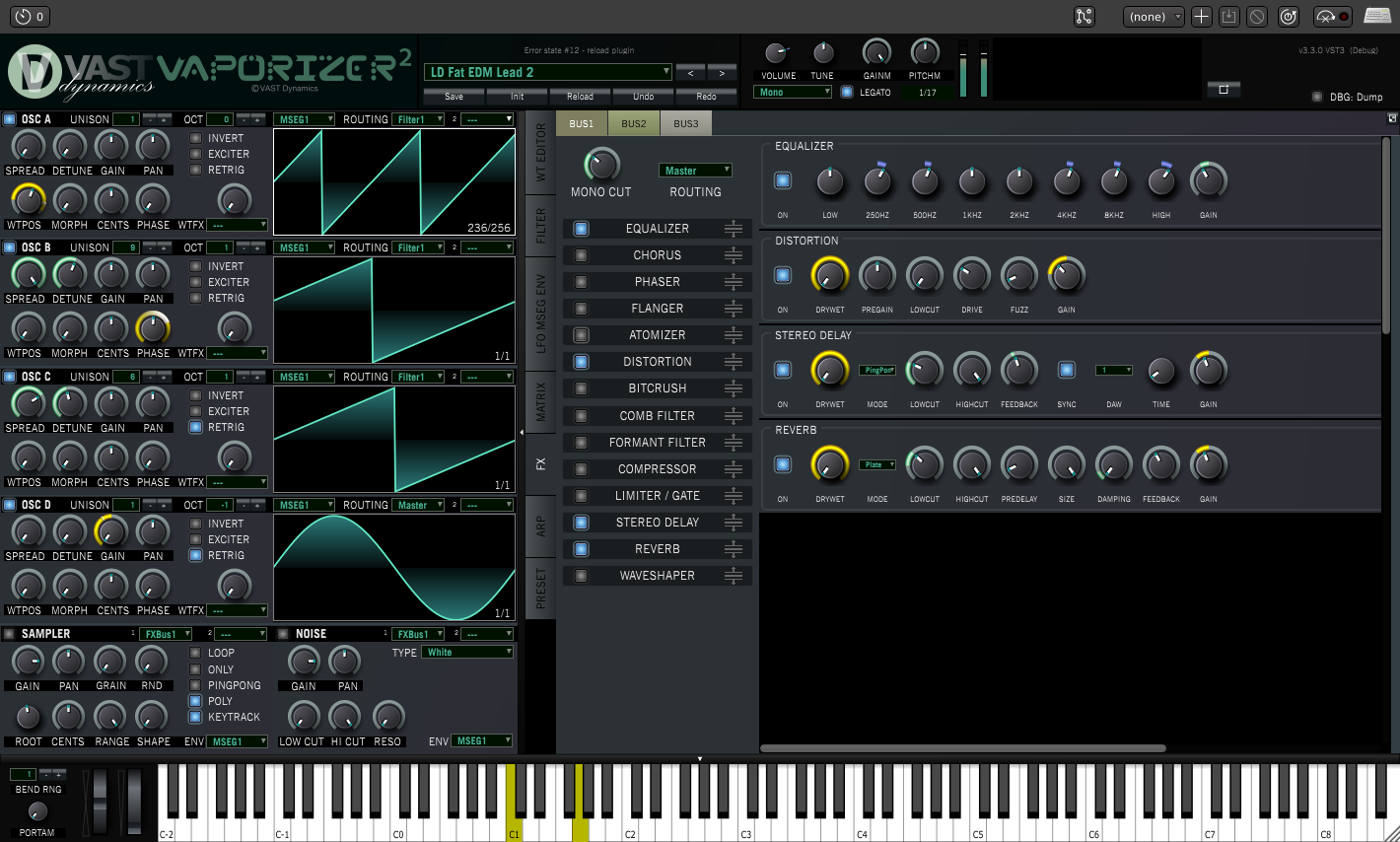The image size is (1400, 842).
Task: Click the Reverb effect reorder handle
Action: pos(733,549)
